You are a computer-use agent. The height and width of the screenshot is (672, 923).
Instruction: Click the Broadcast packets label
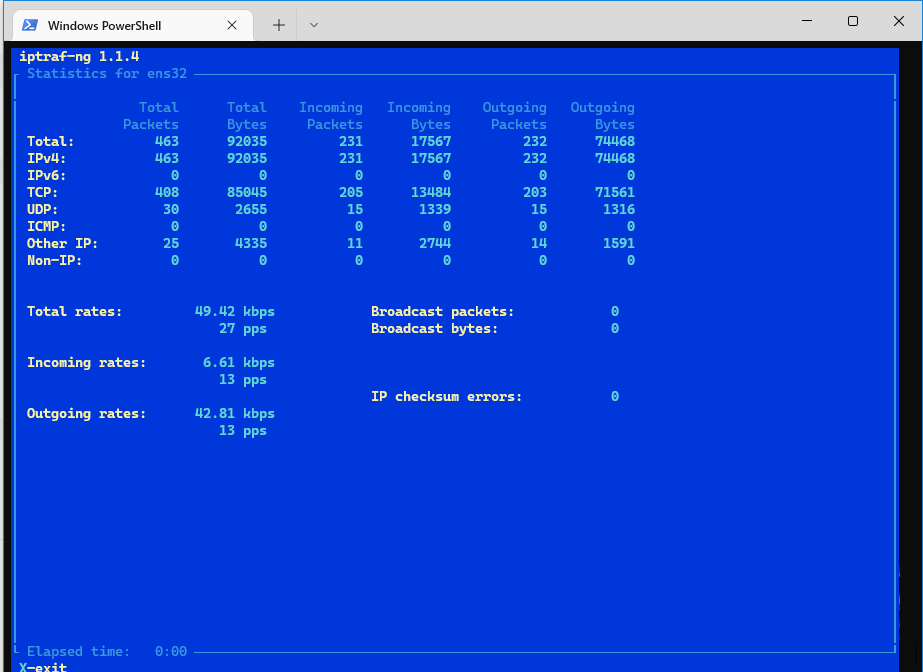(442, 311)
